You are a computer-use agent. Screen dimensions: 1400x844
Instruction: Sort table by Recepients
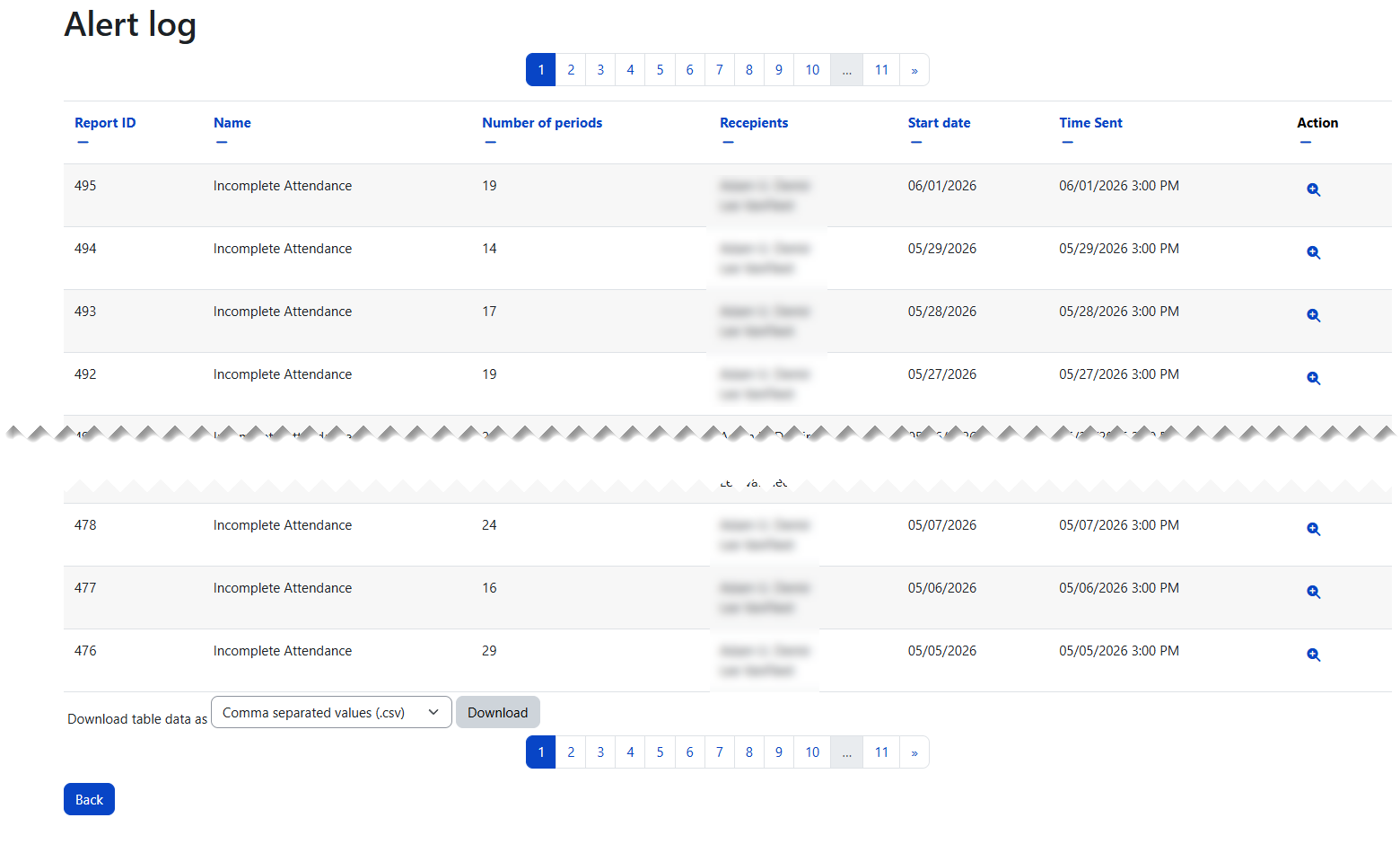[754, 123]
